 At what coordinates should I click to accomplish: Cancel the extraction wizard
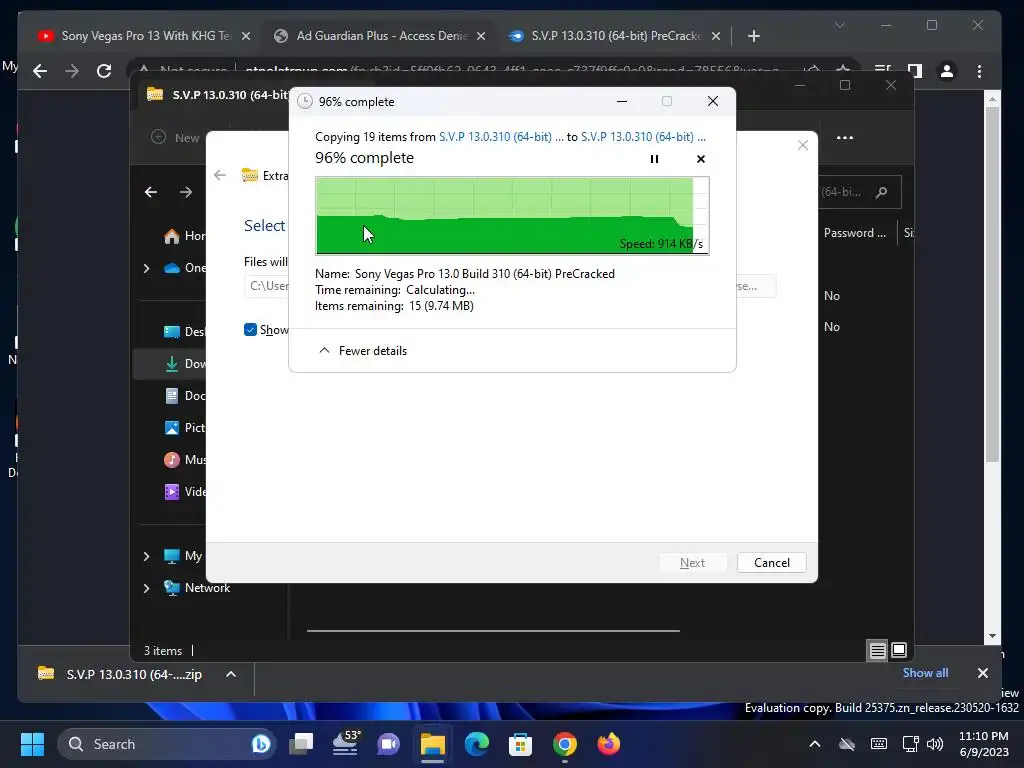[771, 563]
